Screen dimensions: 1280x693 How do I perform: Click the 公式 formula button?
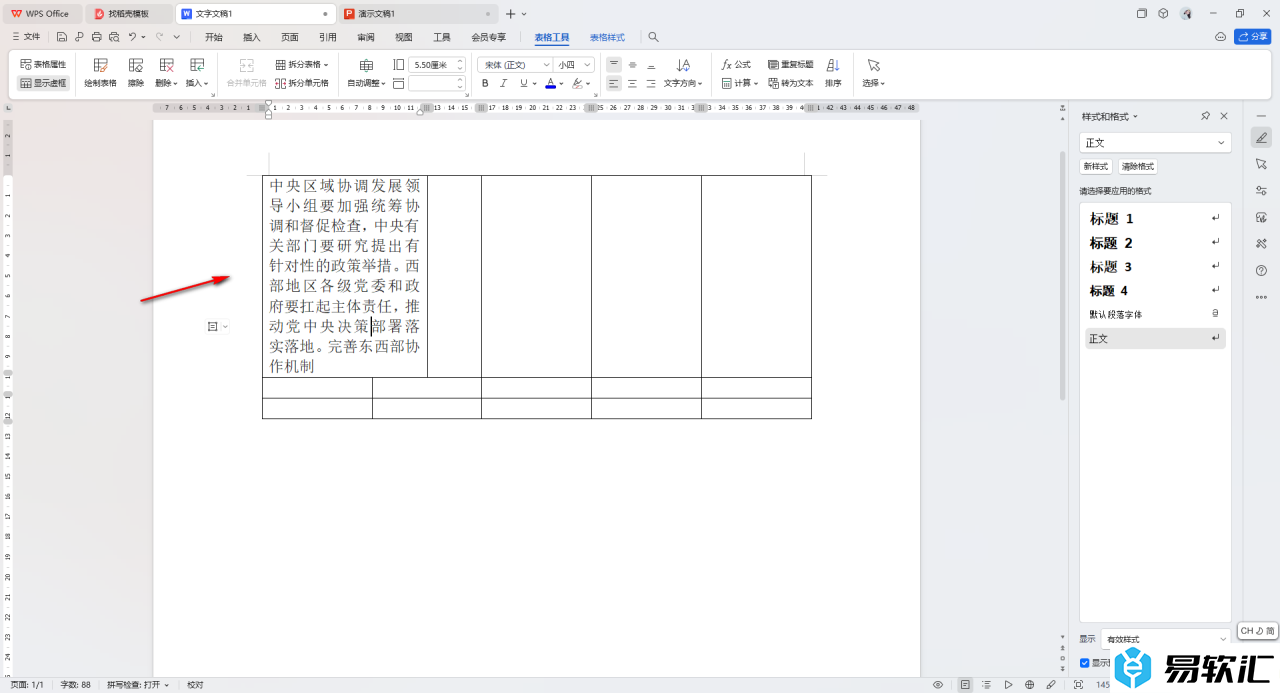pos(736,64)
